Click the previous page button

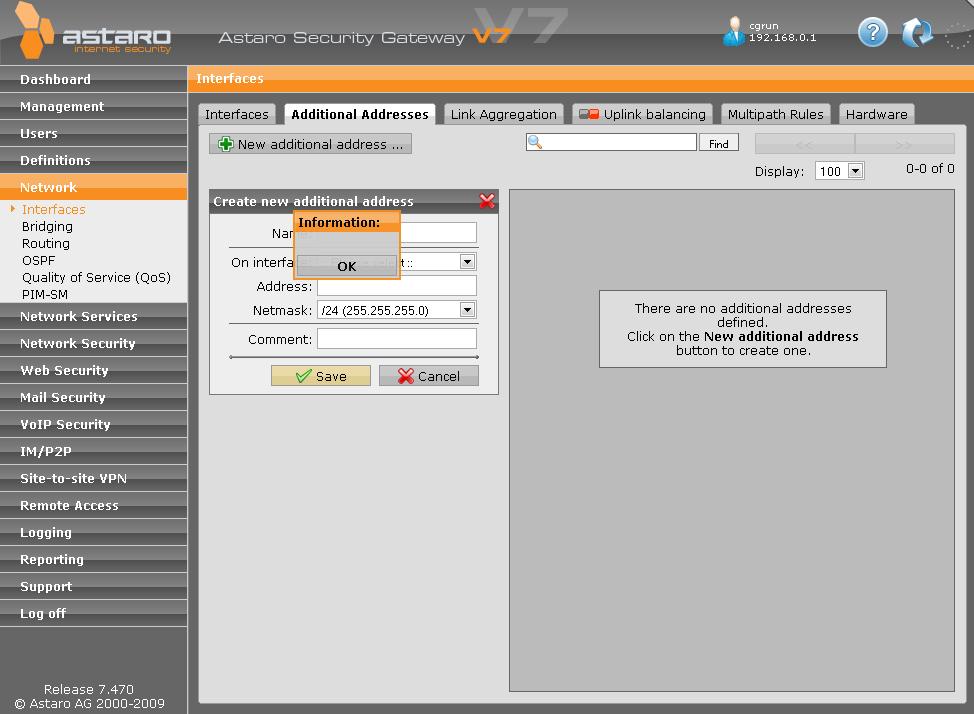click(804, 144)
